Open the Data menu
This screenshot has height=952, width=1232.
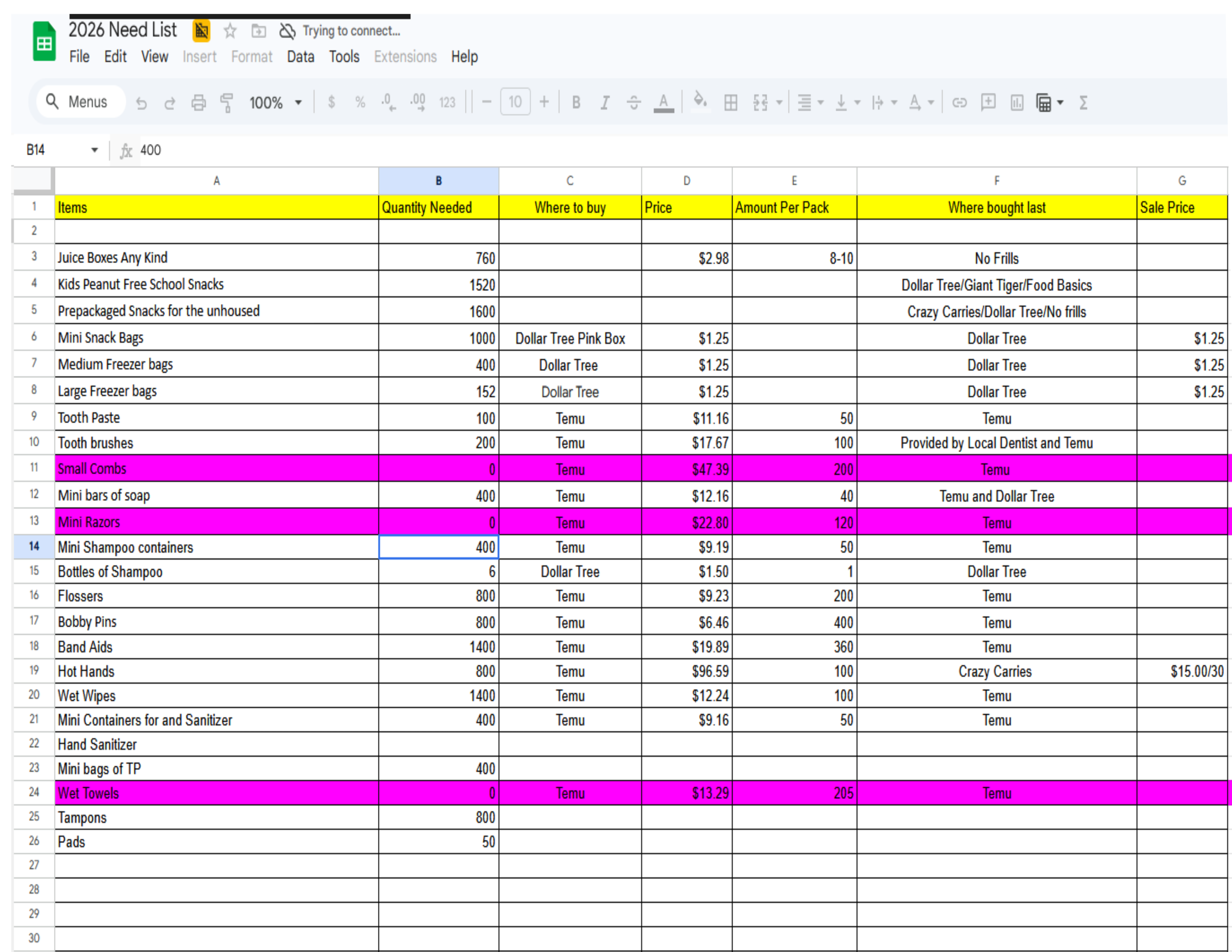(300, 57)
